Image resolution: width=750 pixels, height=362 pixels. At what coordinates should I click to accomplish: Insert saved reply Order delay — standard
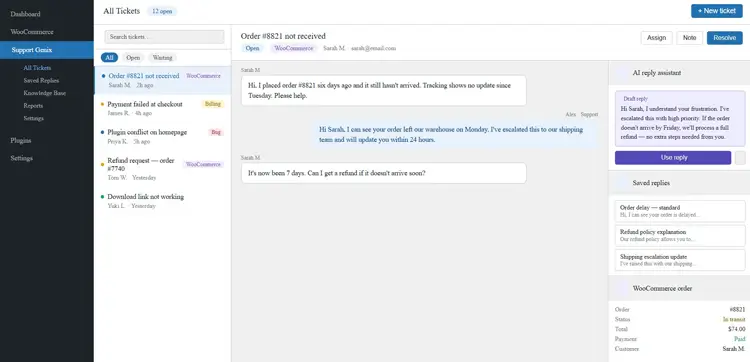click(x=680, y=211)
